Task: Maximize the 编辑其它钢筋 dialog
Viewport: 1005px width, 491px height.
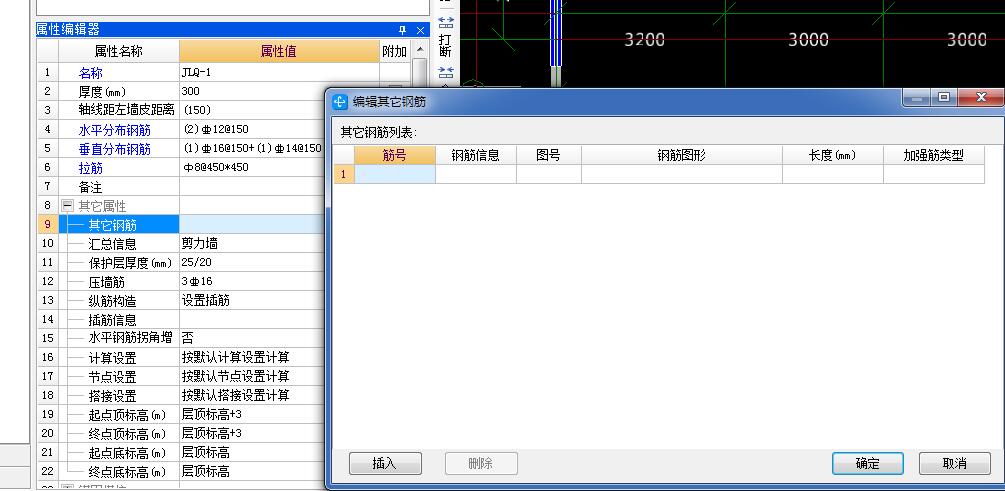Action: pos(944,97)
